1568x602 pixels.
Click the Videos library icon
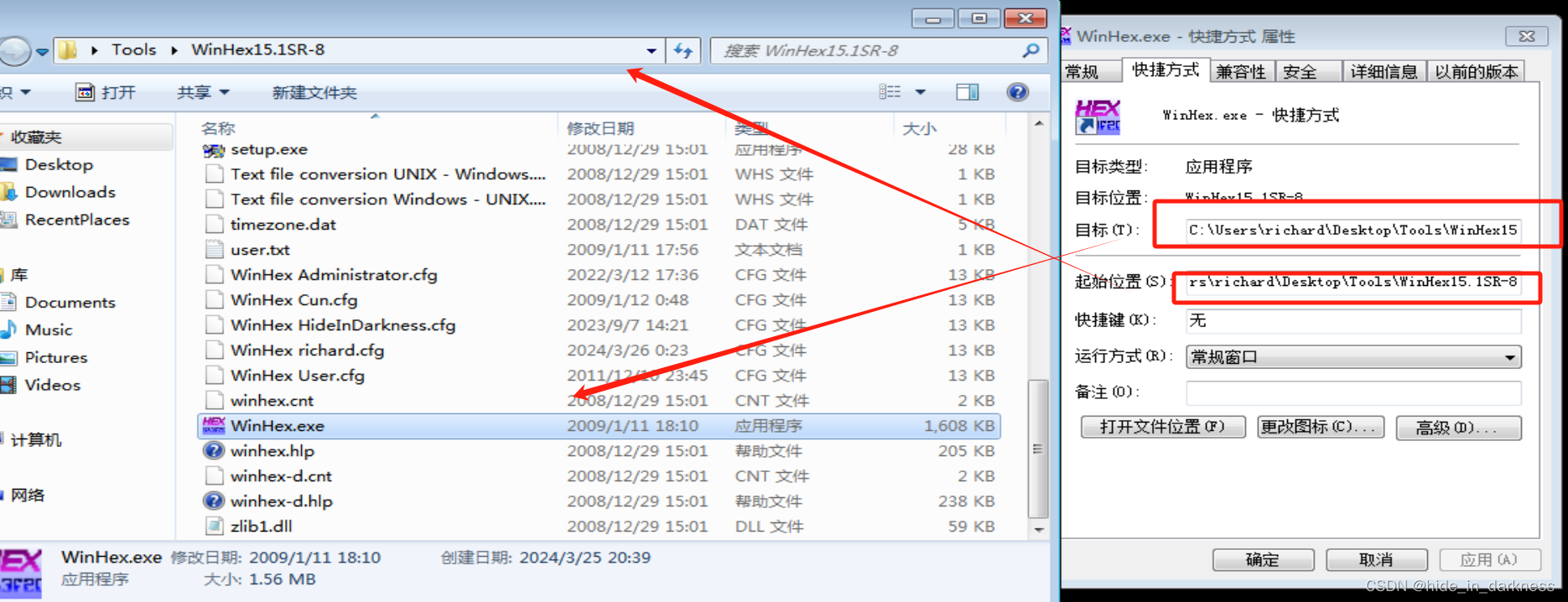8,385
